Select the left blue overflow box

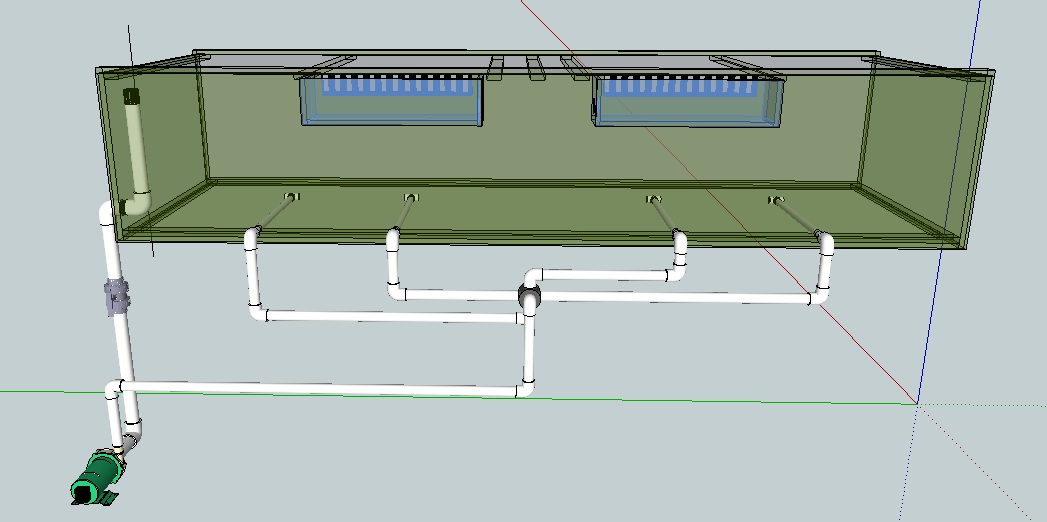(x=391, y=100)
